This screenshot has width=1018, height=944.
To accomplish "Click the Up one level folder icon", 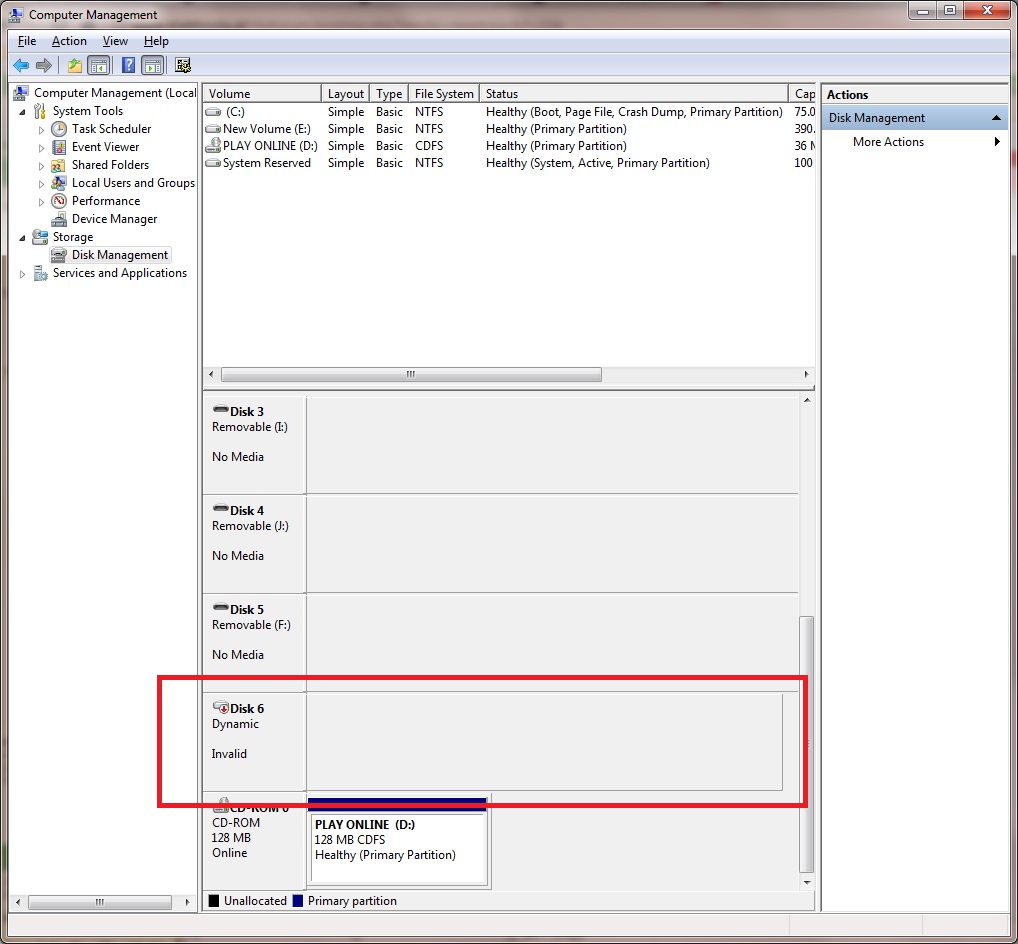I will [x=75, y=65].
